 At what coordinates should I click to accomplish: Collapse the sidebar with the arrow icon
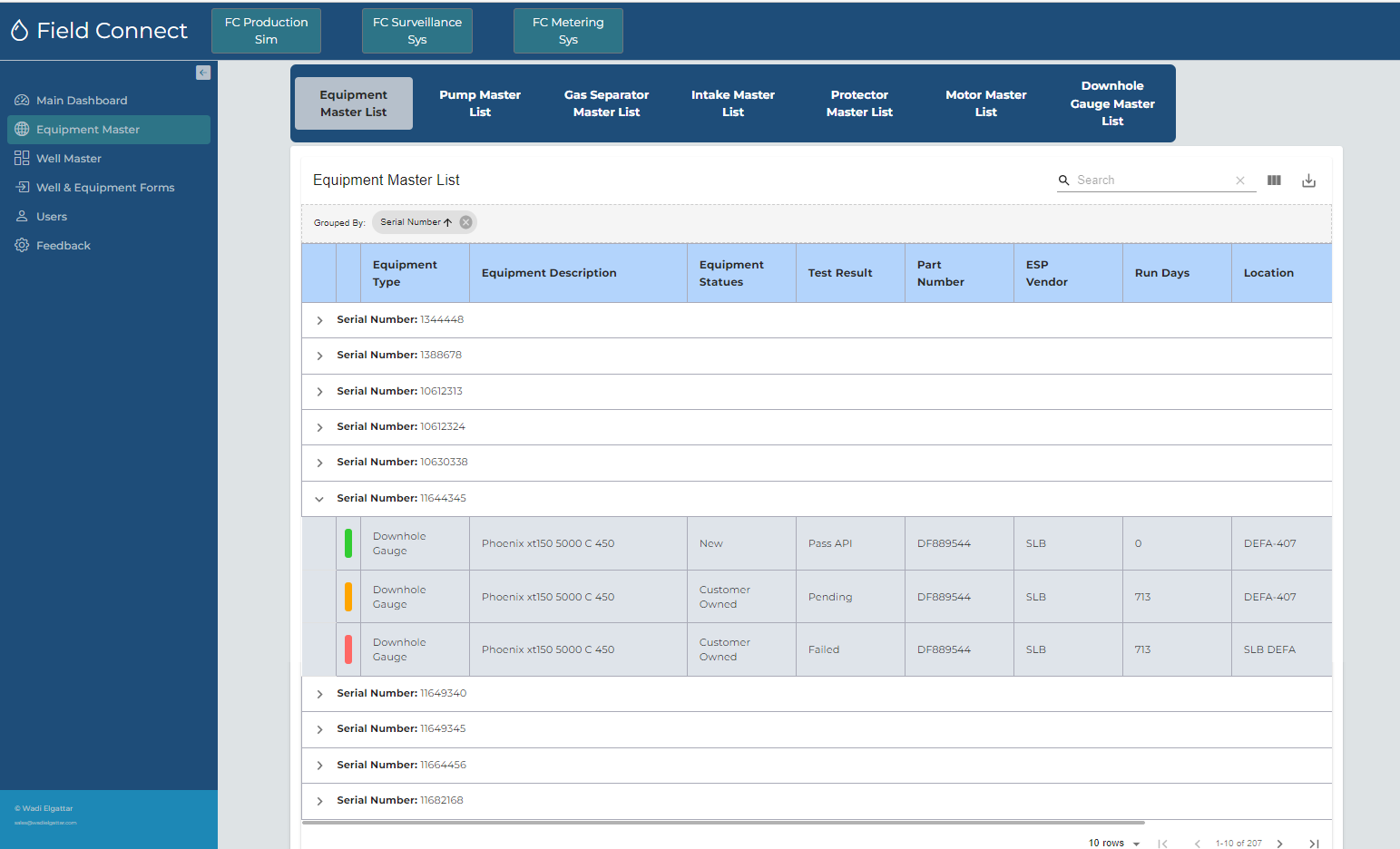tap(203, 73)
